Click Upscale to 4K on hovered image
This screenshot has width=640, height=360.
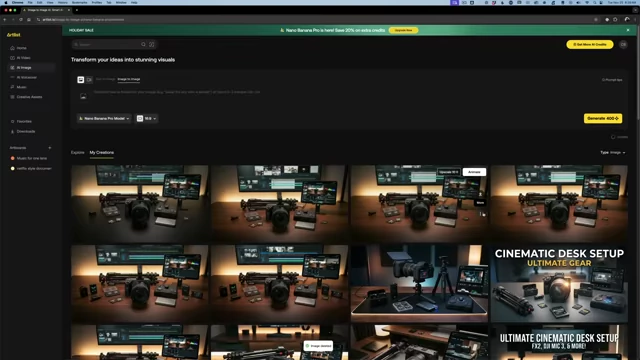[449, 172]
